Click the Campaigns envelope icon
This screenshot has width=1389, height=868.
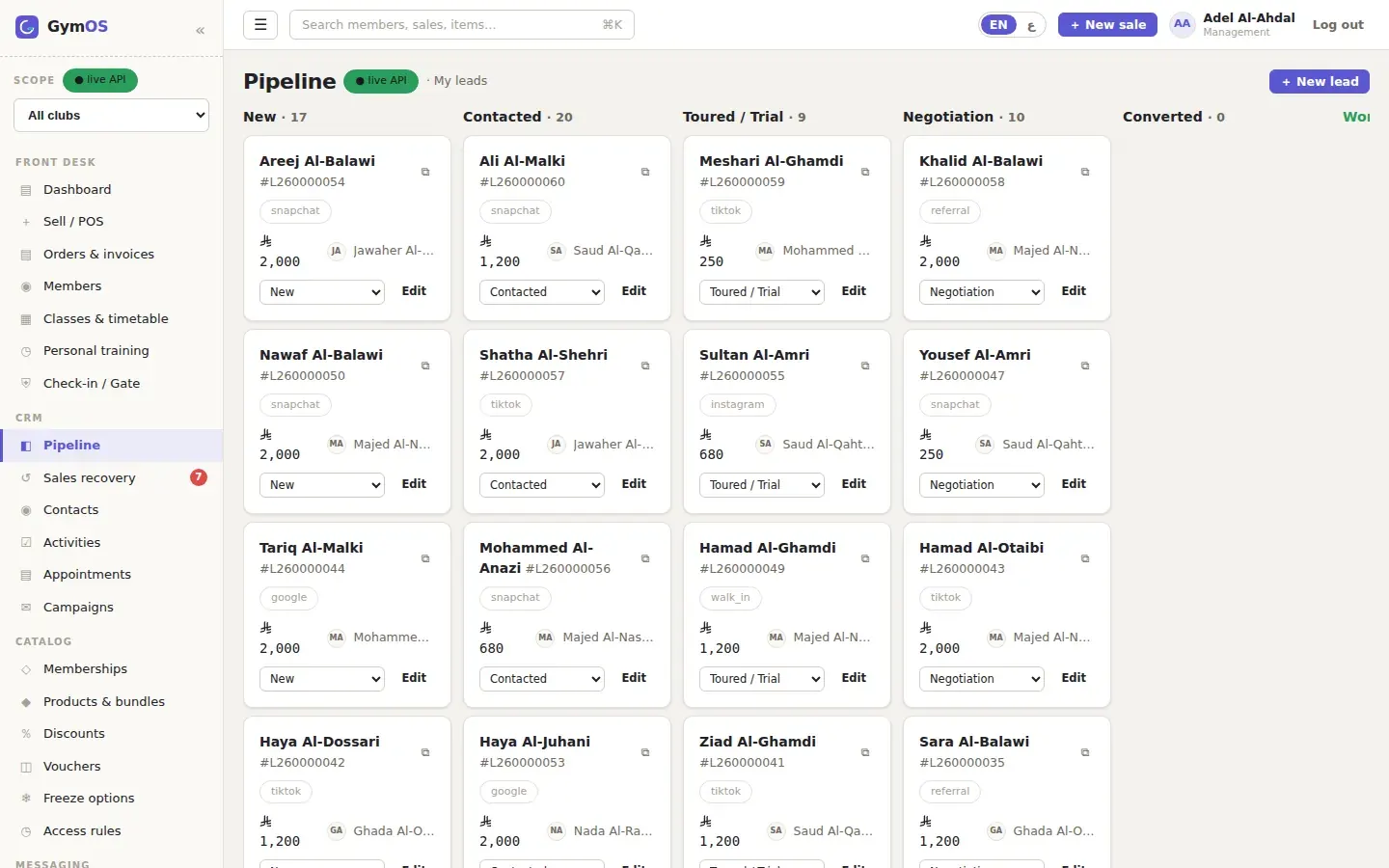tap(26, 608)
